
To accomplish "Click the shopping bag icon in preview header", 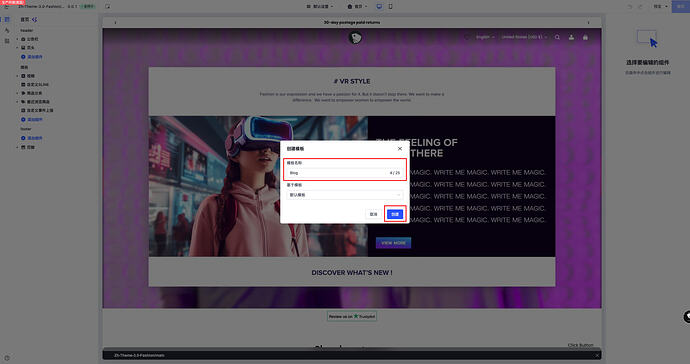I will [585, 37].
